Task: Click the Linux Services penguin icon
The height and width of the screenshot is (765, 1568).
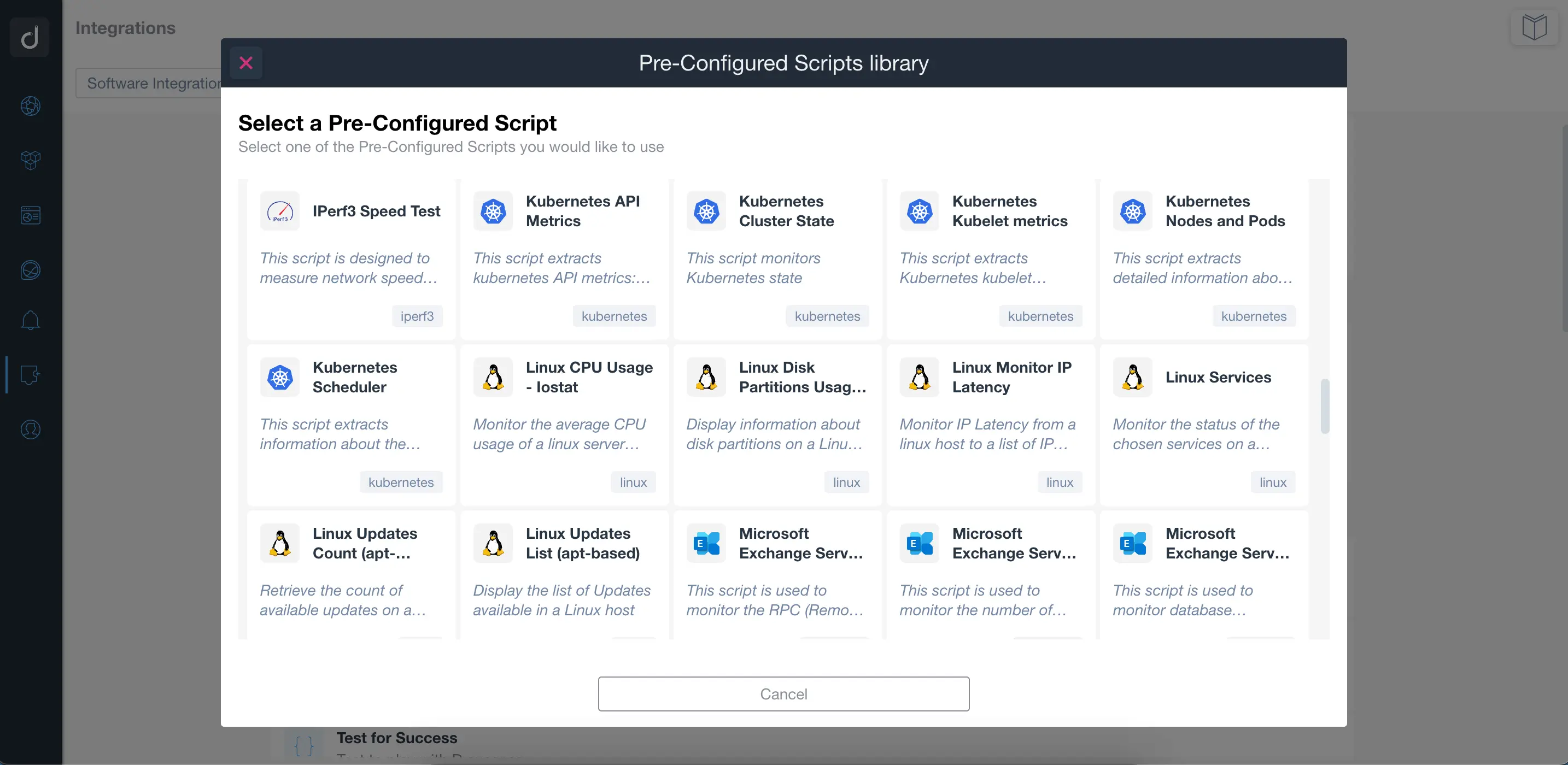Action: [1133, 378]
